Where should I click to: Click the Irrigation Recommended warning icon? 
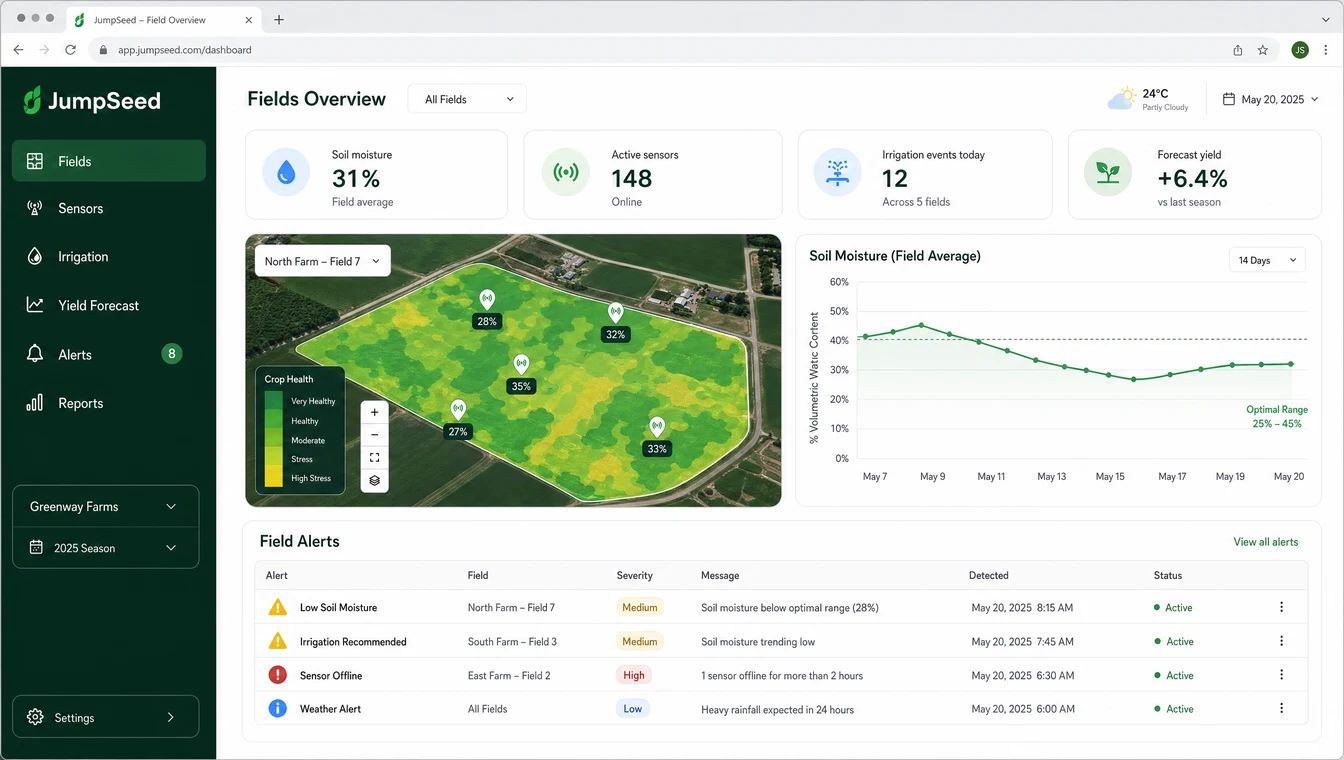coord(277,641)
